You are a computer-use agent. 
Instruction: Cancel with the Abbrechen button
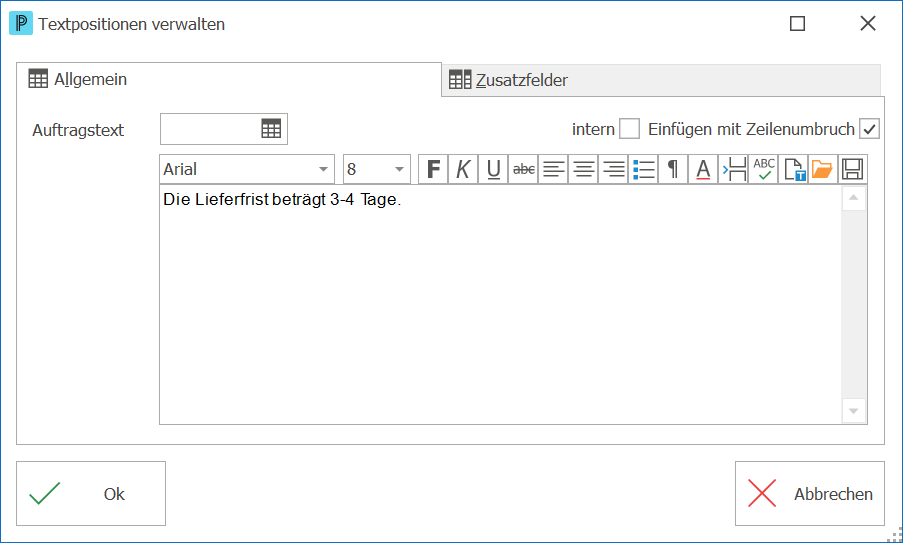click(x=810, y=493)
